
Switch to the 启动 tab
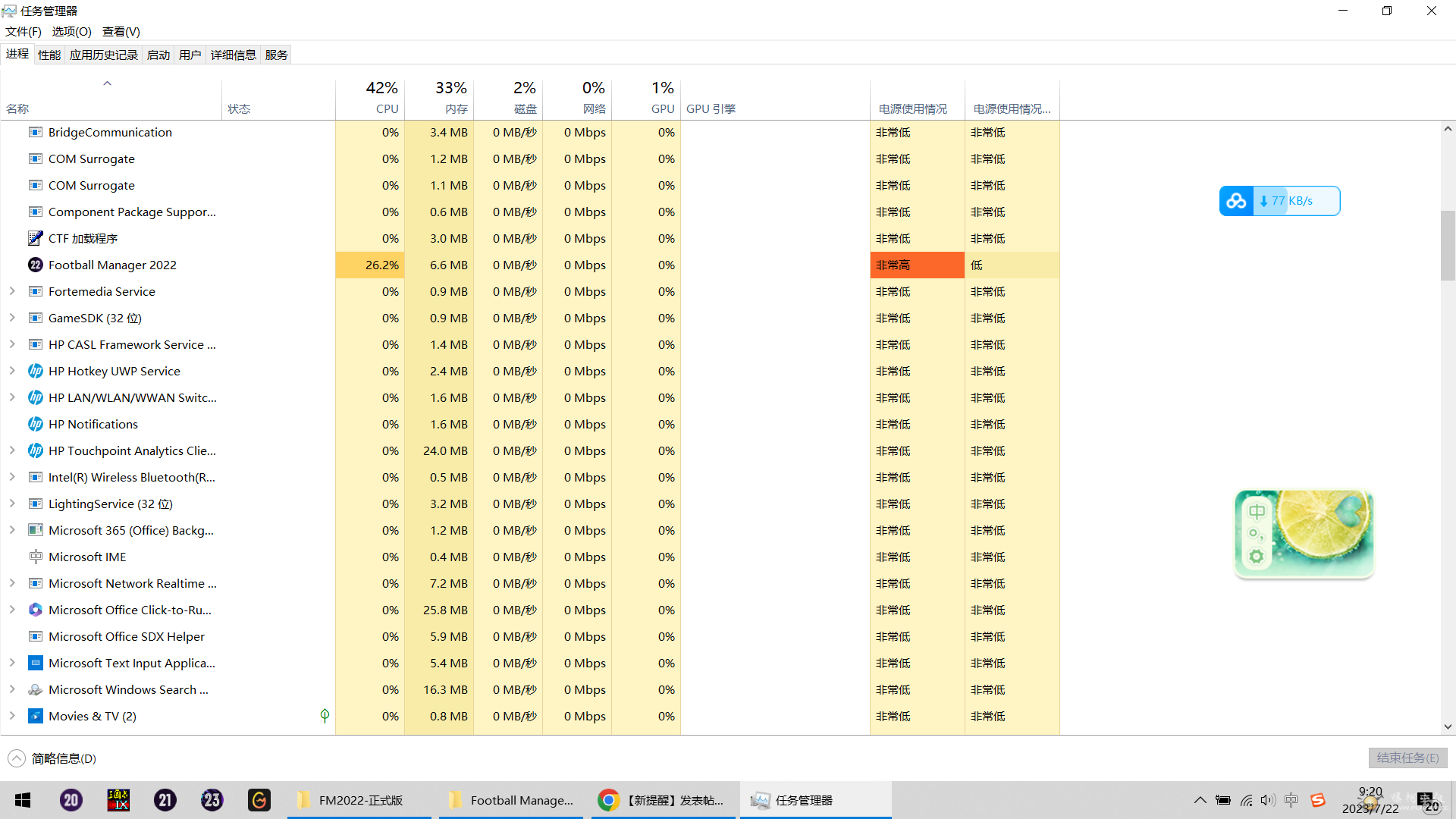pyautogui.click(x=158, y=55)
